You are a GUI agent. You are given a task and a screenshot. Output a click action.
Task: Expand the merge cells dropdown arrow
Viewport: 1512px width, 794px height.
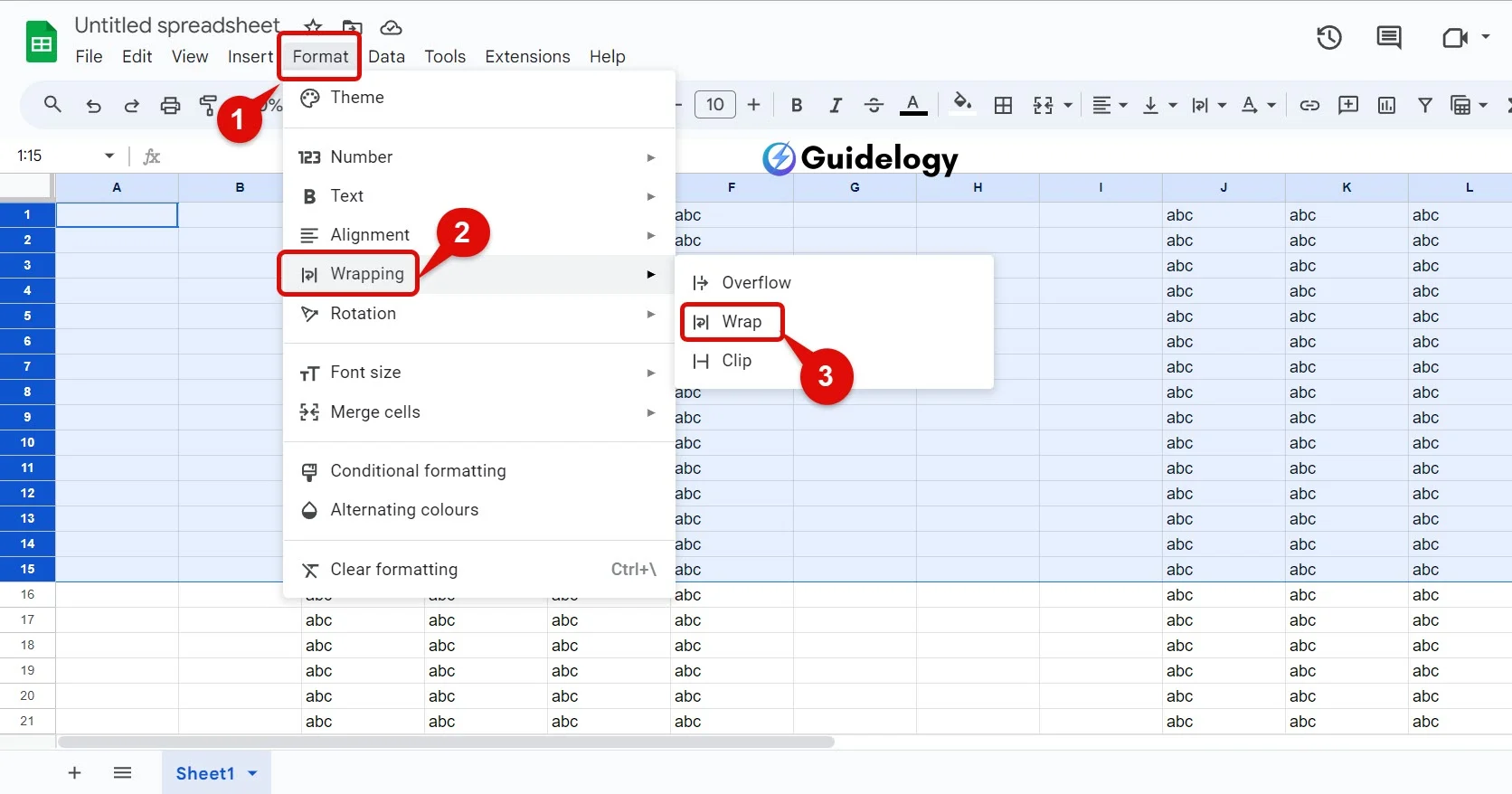(1068, 106)
